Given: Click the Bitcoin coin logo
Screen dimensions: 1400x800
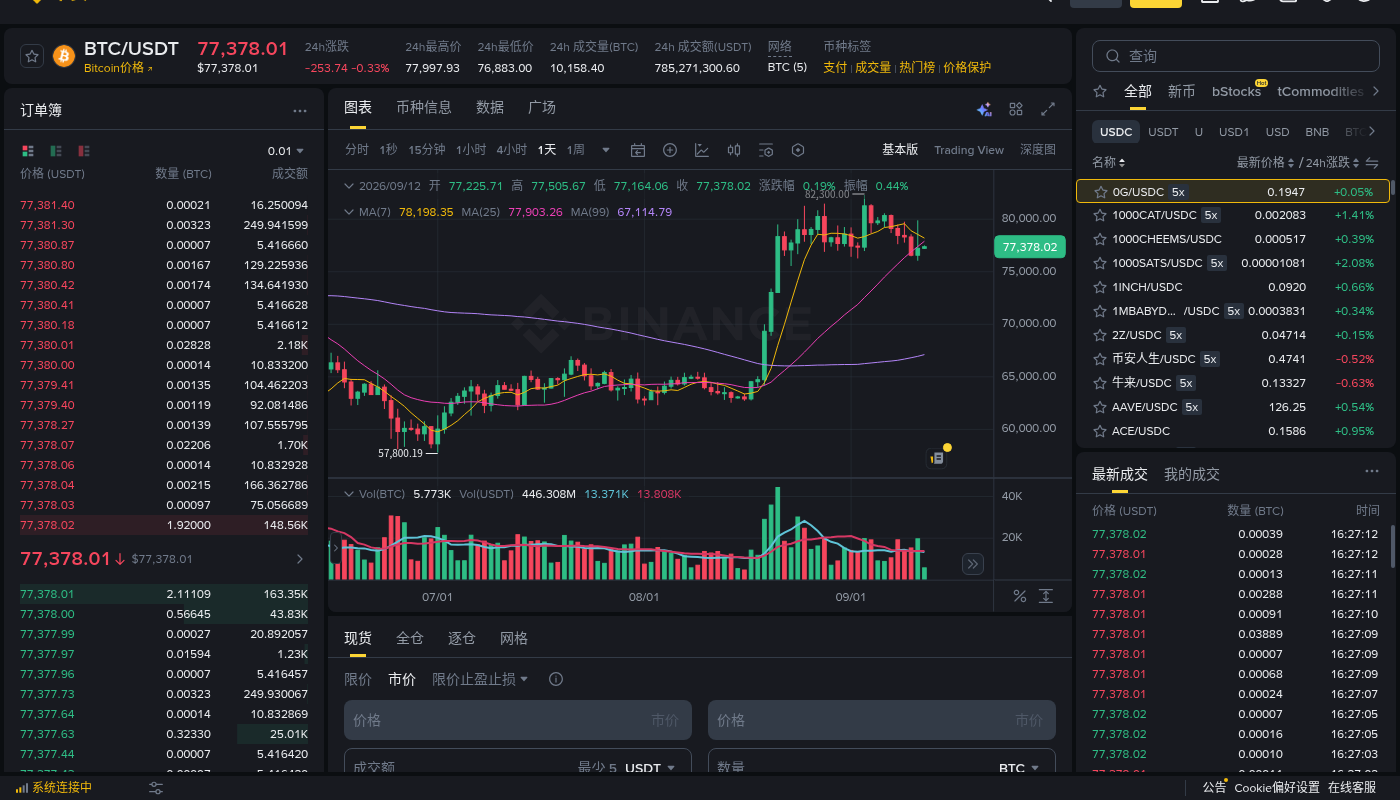Looking at the screenshot, I should click(64, 56).
